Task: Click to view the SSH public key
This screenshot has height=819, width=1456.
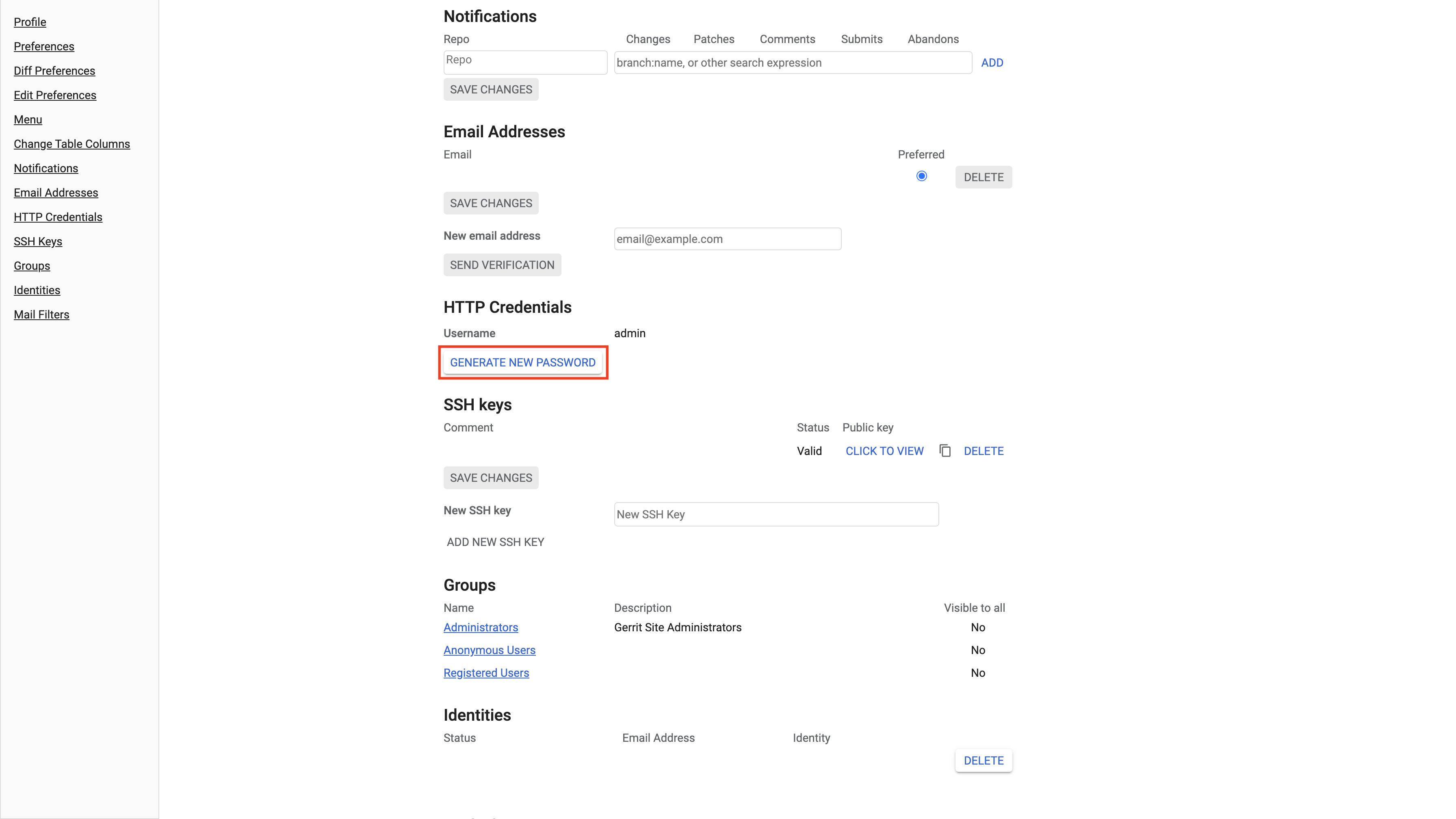Action: (884, 451)
